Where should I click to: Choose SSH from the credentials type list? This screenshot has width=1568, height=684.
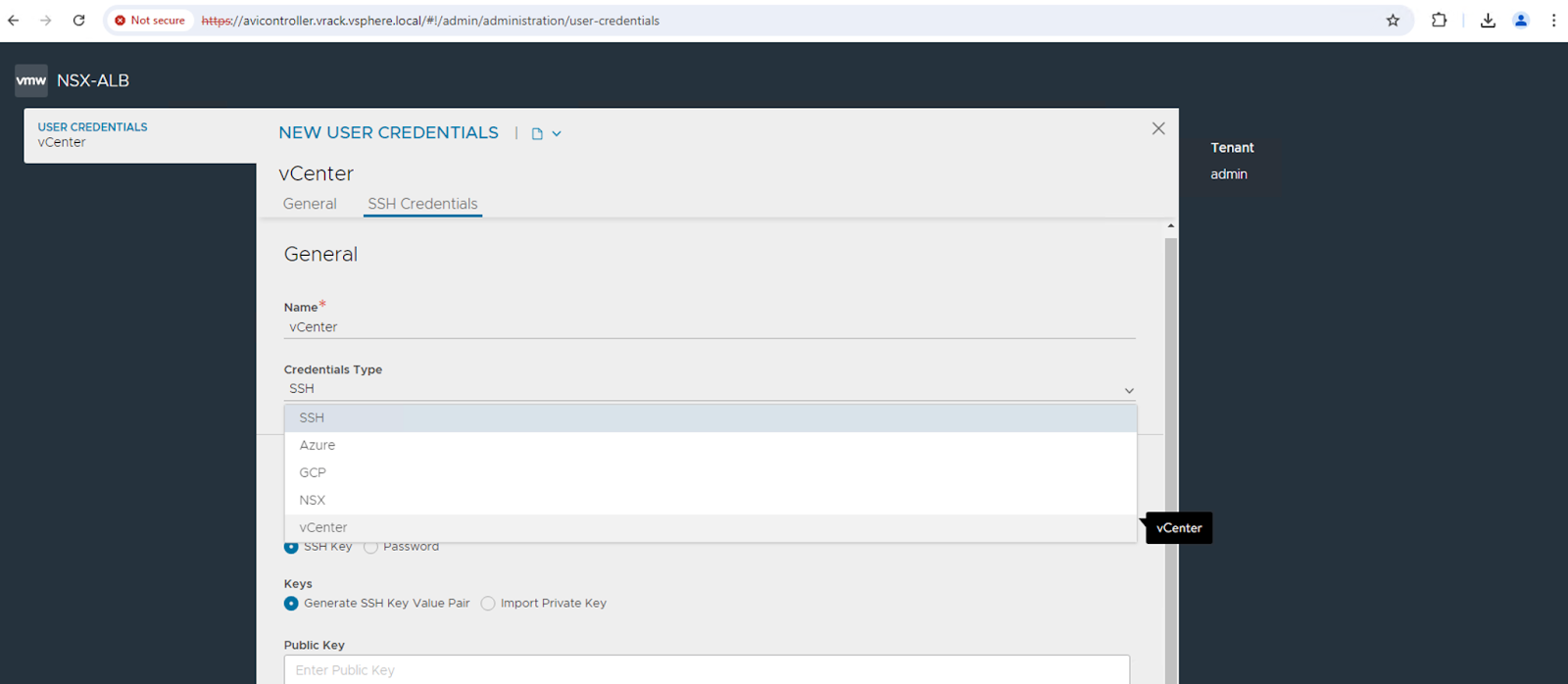tap(710, 417)
